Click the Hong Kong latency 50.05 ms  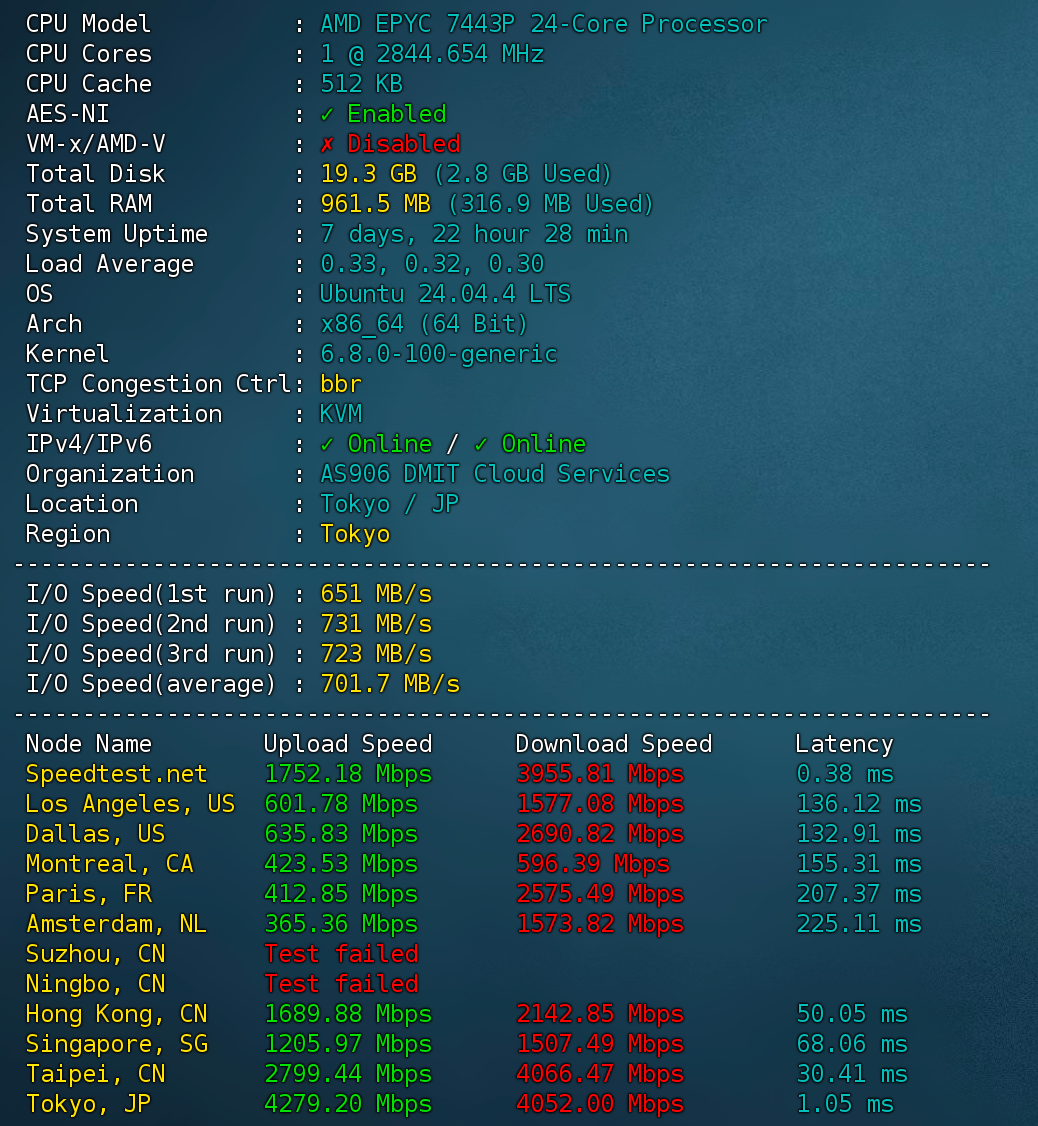[851, 1014]
